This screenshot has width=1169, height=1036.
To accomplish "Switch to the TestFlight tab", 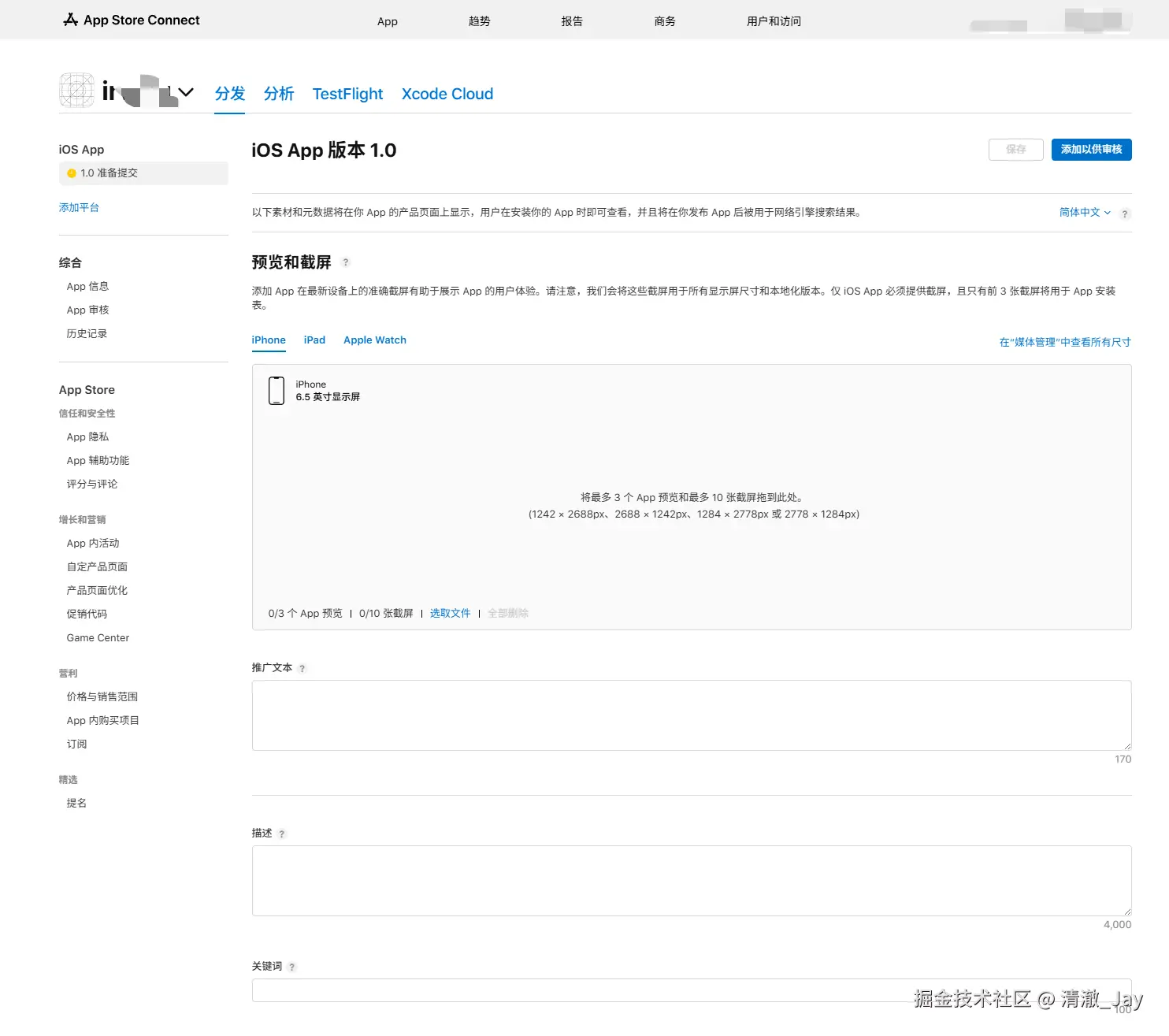I will [348, 94].
